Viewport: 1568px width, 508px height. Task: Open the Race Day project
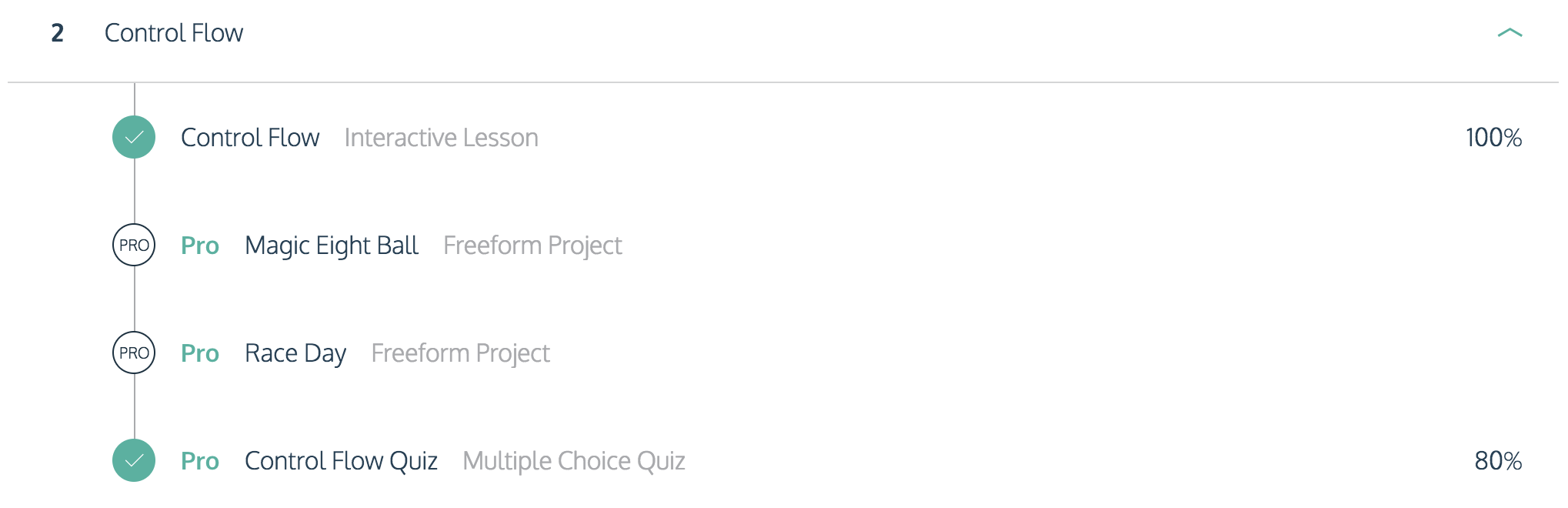(295, 353)
